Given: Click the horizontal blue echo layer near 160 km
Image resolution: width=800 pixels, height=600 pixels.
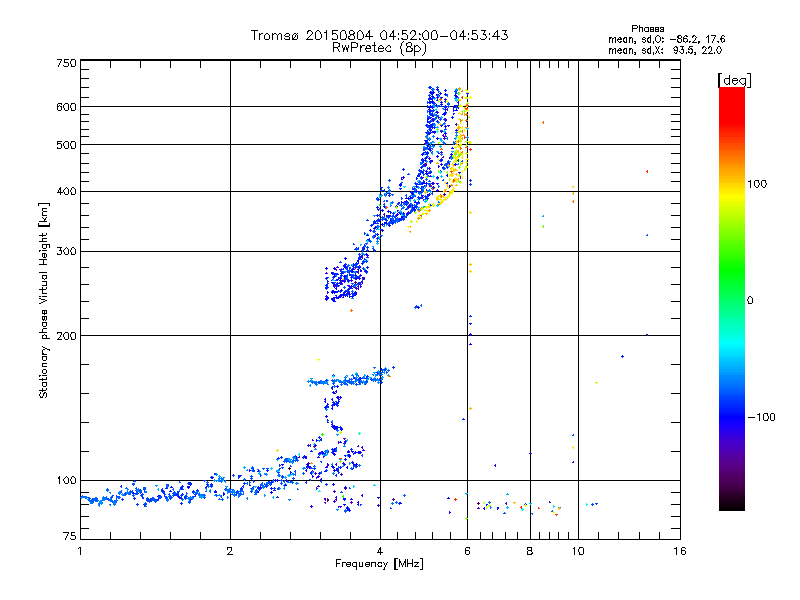Looking at the screenshot, I should 351,379.
